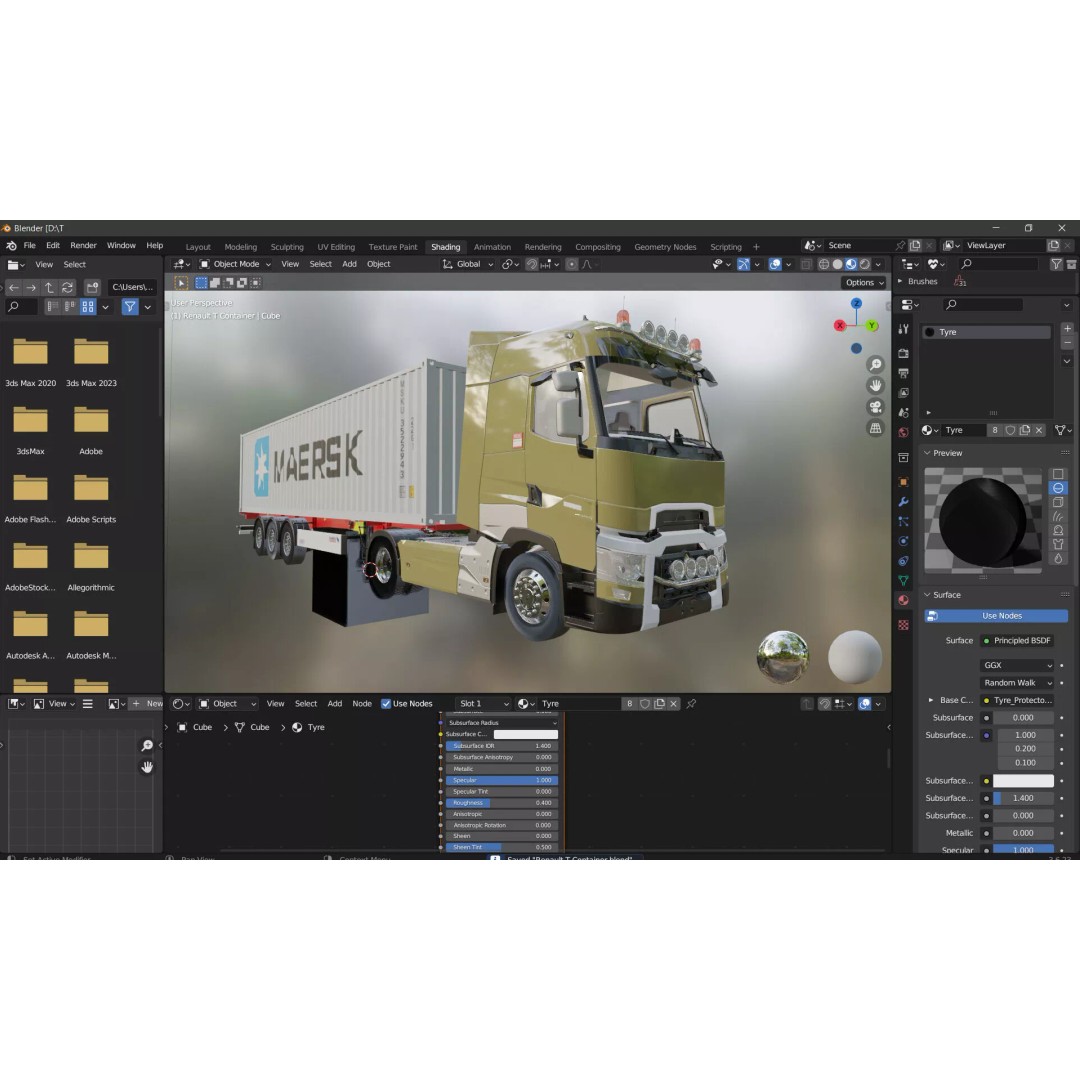Open node editor Add menu

tap(335, 704)
